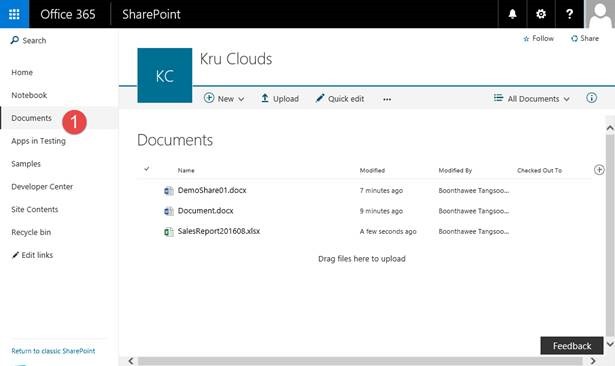Click the Share link text
Viewport: 615px width, 366px height.
pos(590,38)
